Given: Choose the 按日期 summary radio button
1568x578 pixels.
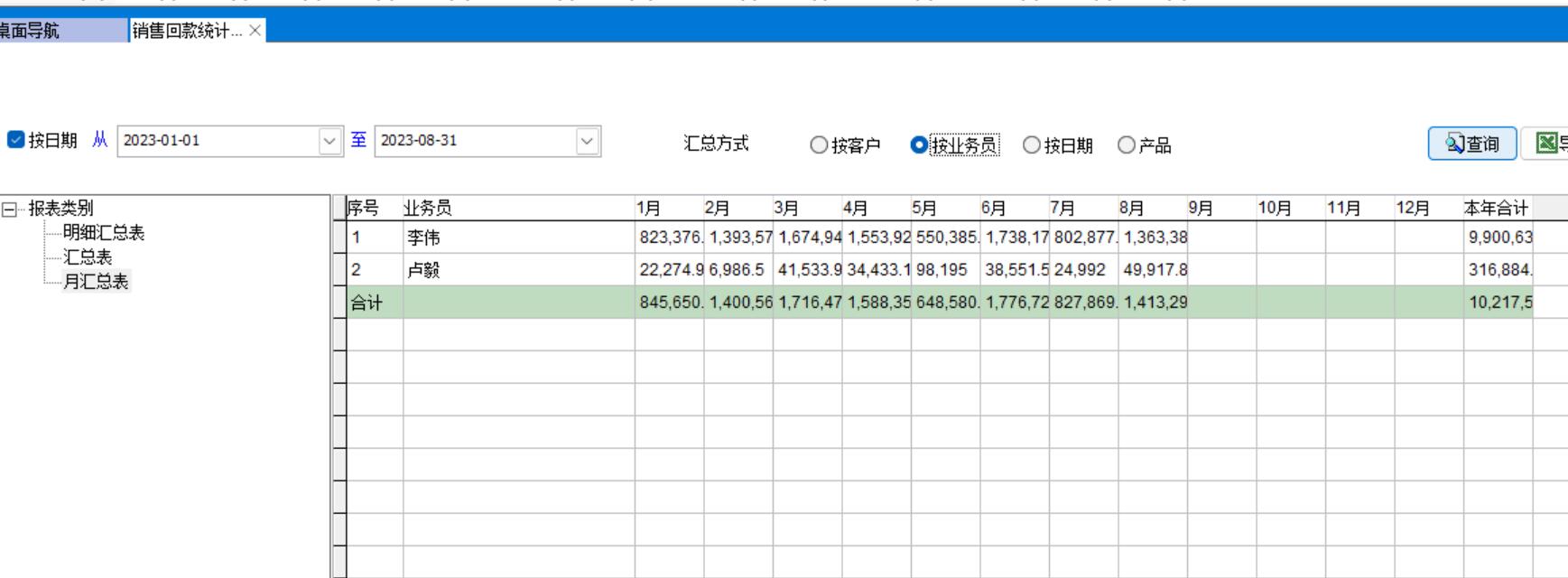Looking at the screenshot, I should tap(1032, 145).
